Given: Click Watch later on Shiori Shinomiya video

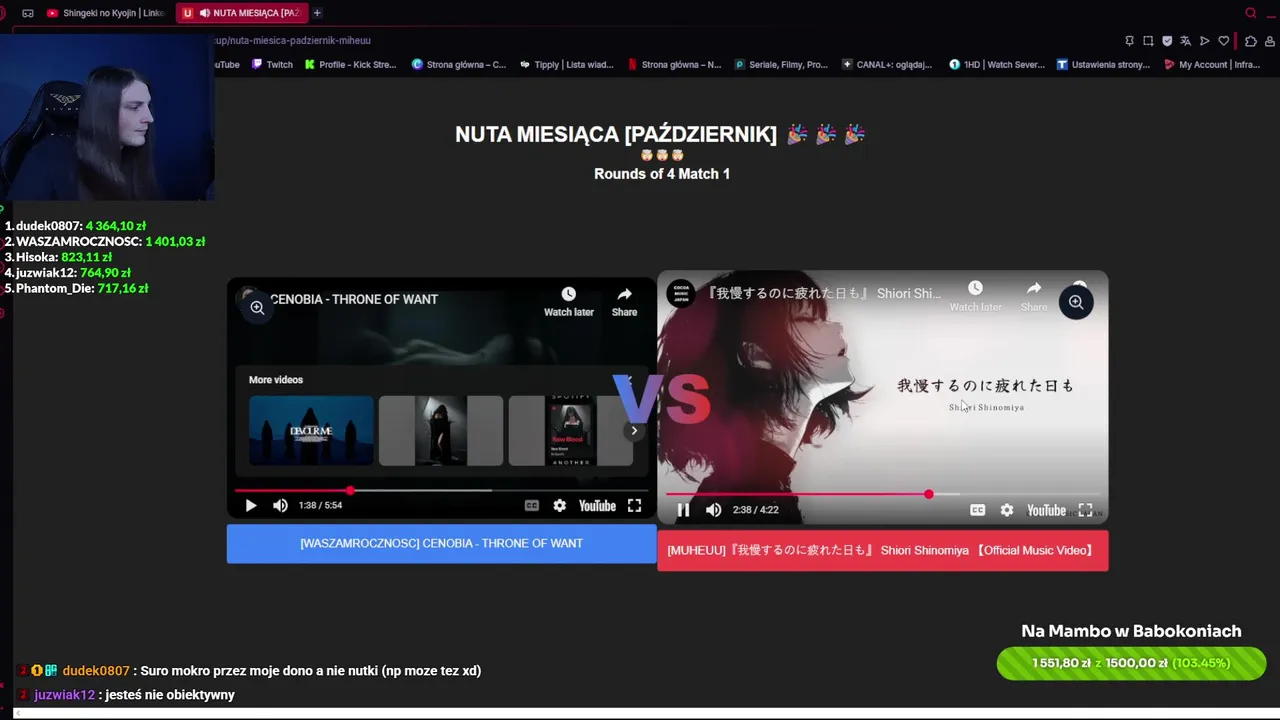Looking at the screenshot, I should tap(976, 296).
